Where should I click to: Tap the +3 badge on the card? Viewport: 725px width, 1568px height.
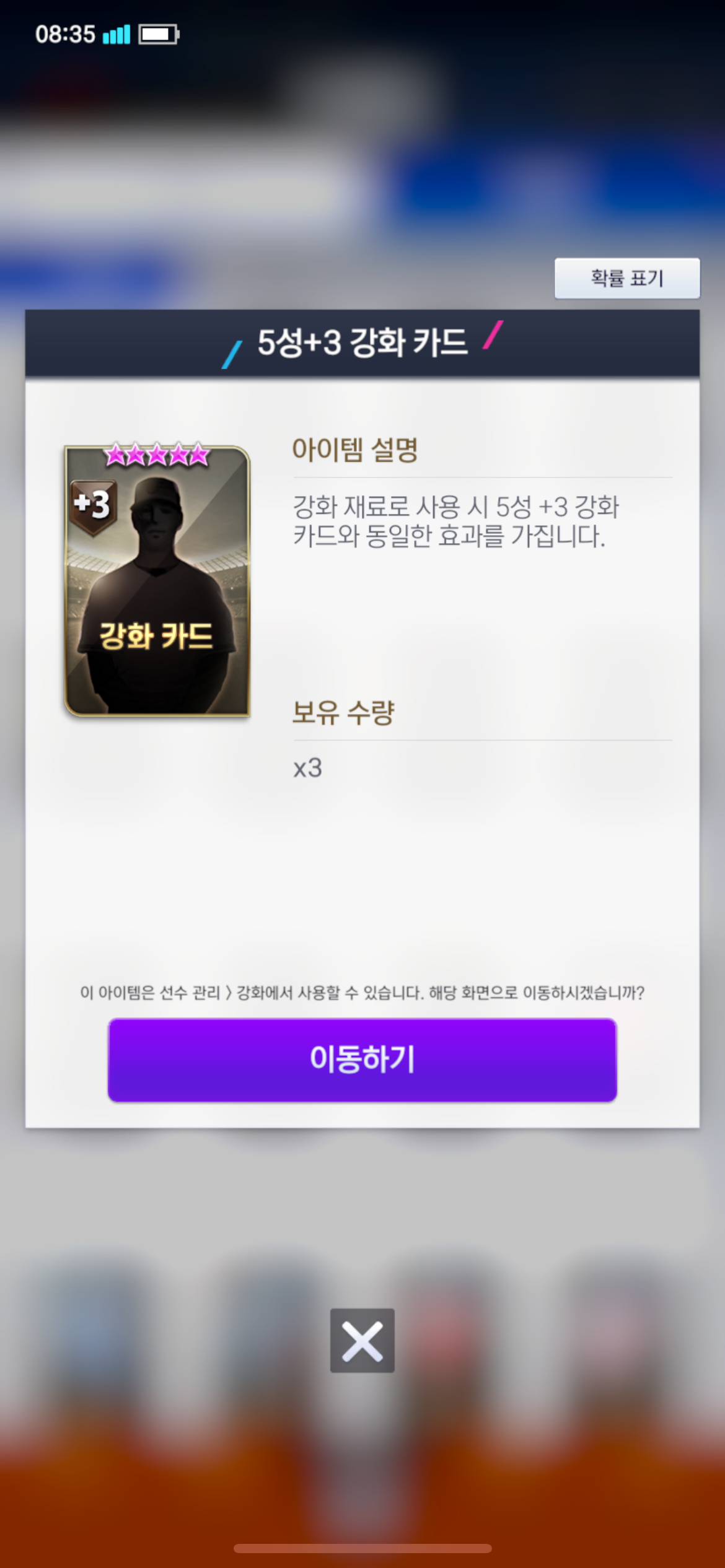coord(93,506)
